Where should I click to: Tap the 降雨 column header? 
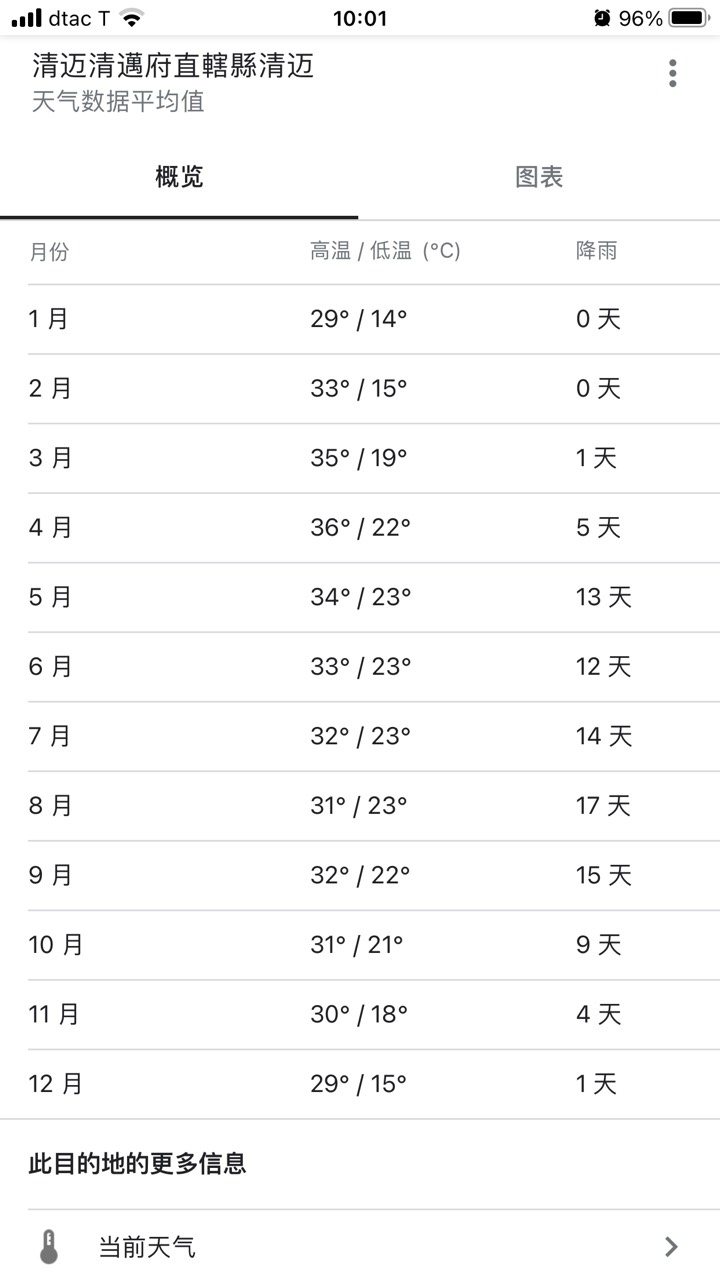tap(596, 251)
